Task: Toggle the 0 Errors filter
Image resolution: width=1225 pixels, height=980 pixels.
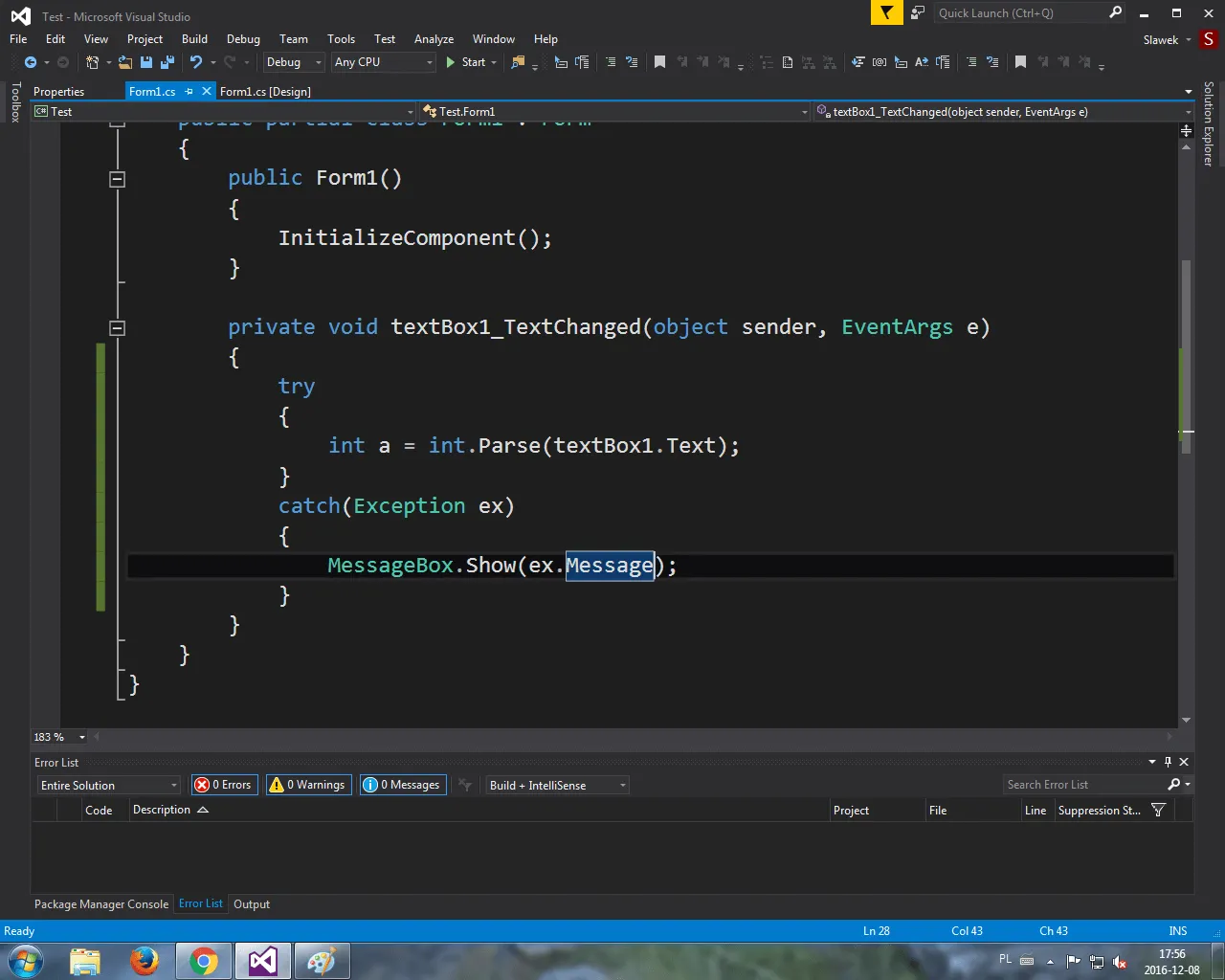Action: pos(225,785)
